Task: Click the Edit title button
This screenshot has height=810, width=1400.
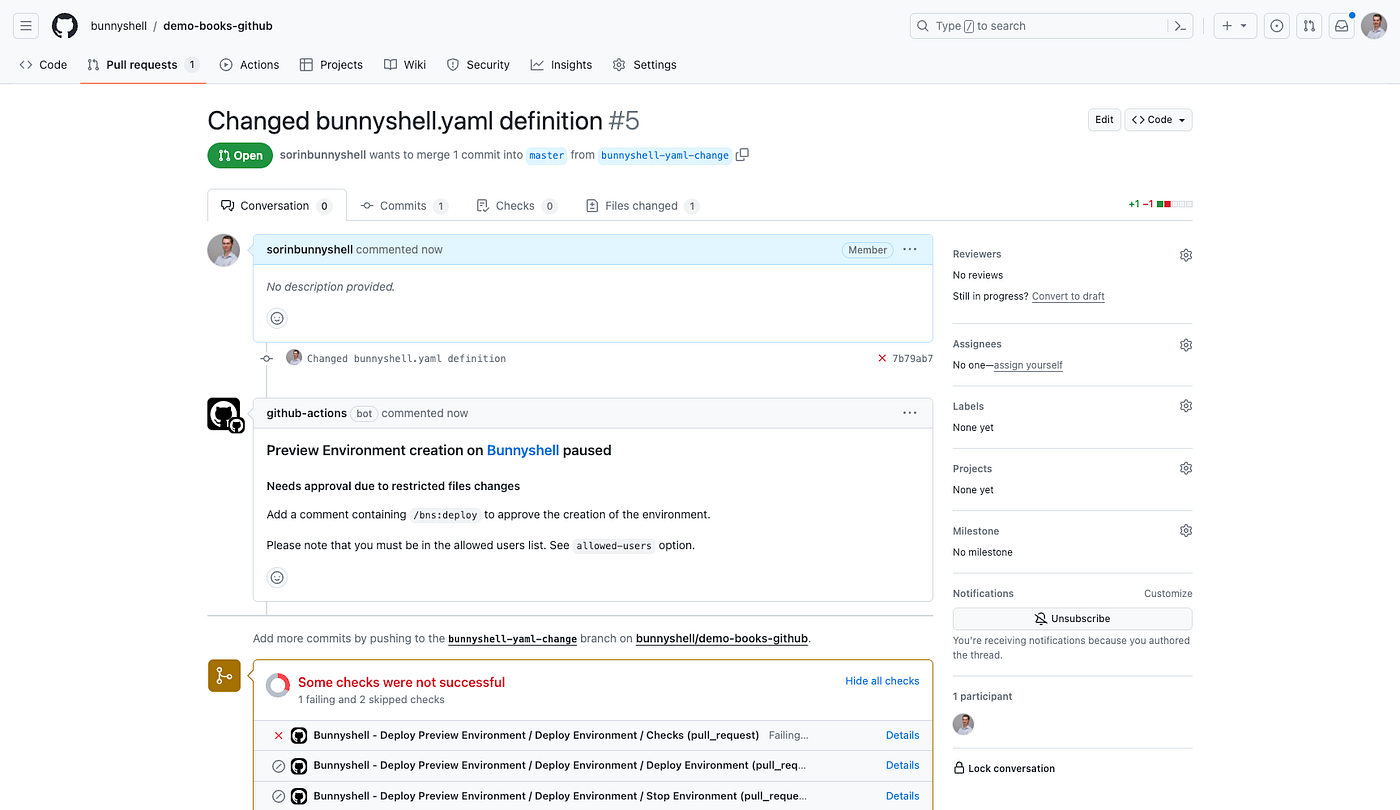Action: pos(1104,120)
